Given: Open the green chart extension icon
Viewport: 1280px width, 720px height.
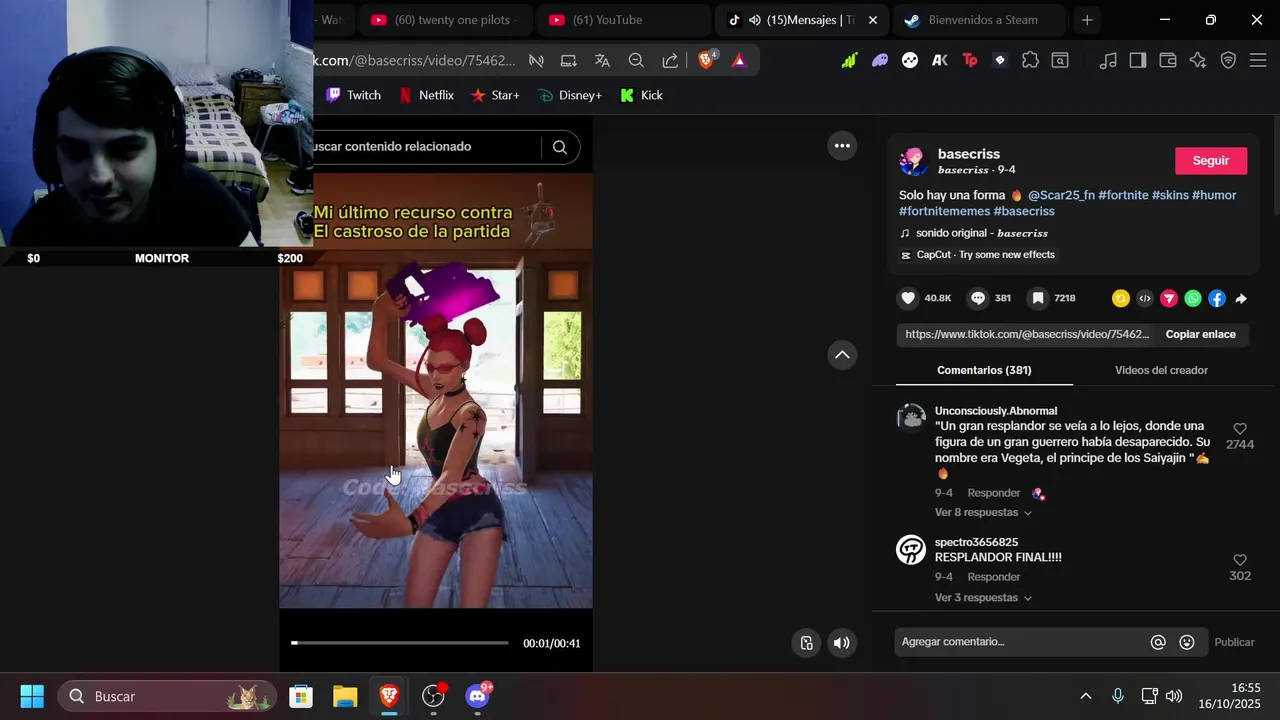Looking at the screenshot, I should (x=849, y=60).
